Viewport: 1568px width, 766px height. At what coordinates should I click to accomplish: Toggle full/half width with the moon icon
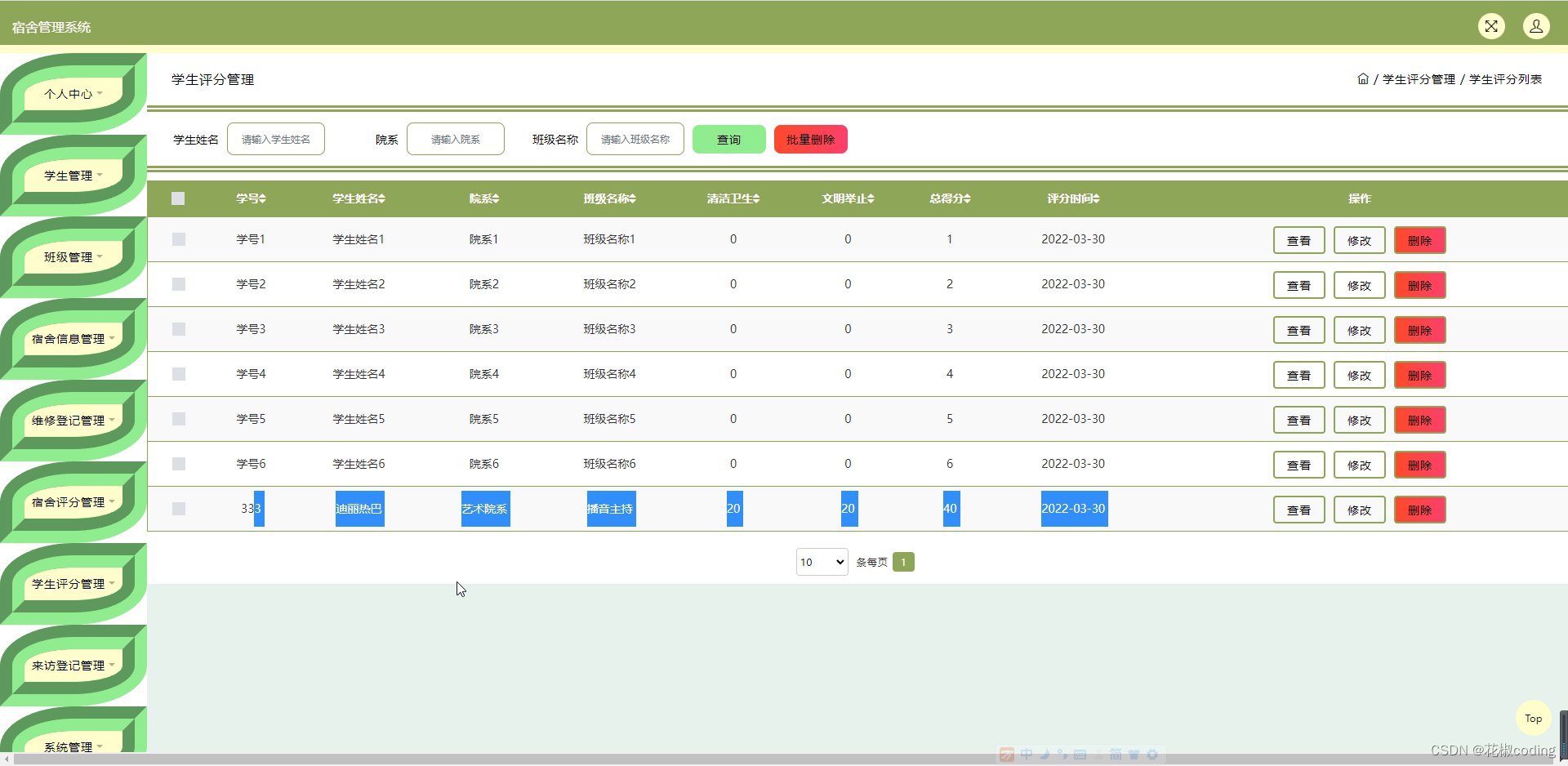(x=1045, y=755)
